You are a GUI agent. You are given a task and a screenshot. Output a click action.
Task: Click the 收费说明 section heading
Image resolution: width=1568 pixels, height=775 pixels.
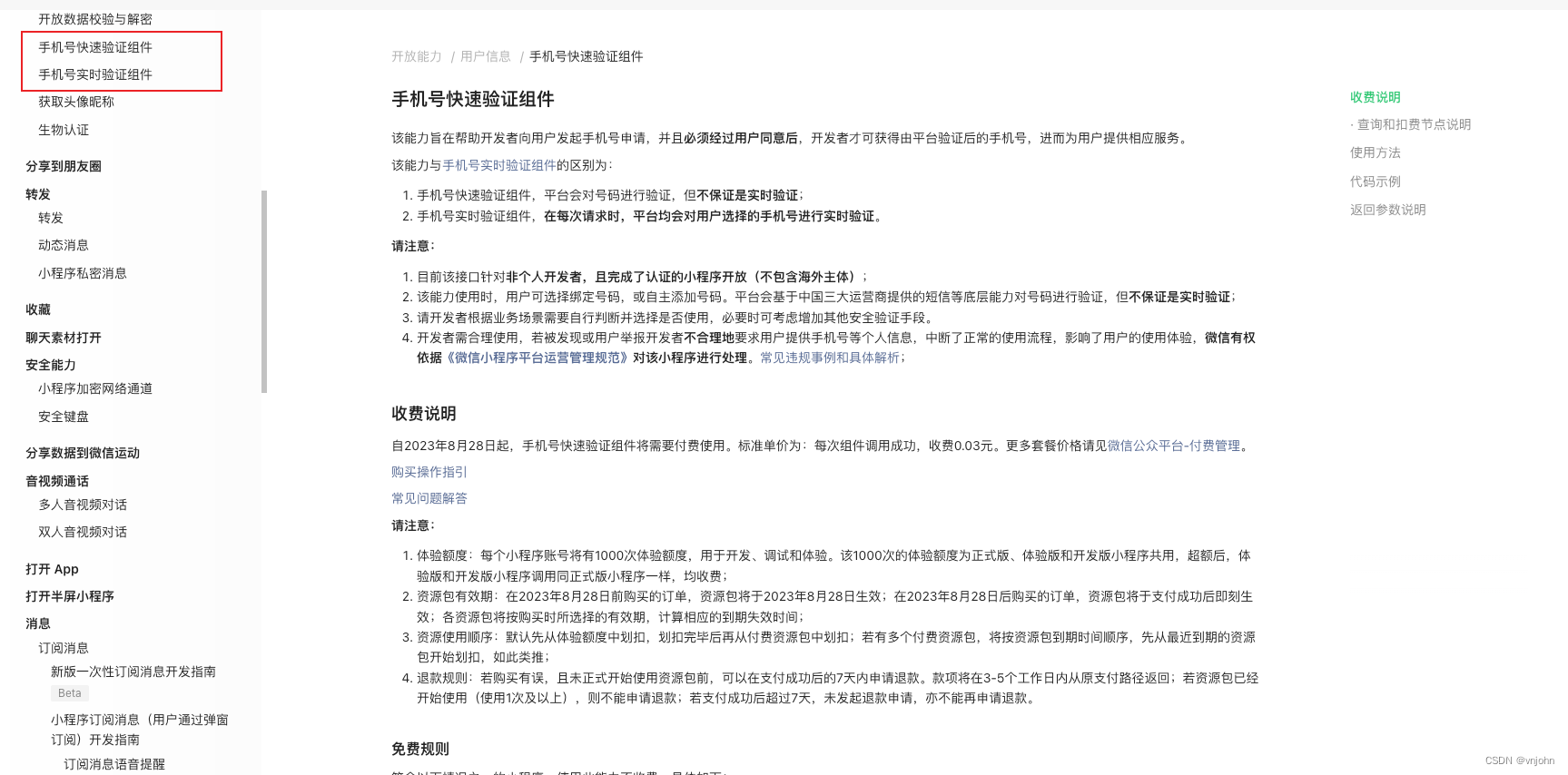[424, 414]
